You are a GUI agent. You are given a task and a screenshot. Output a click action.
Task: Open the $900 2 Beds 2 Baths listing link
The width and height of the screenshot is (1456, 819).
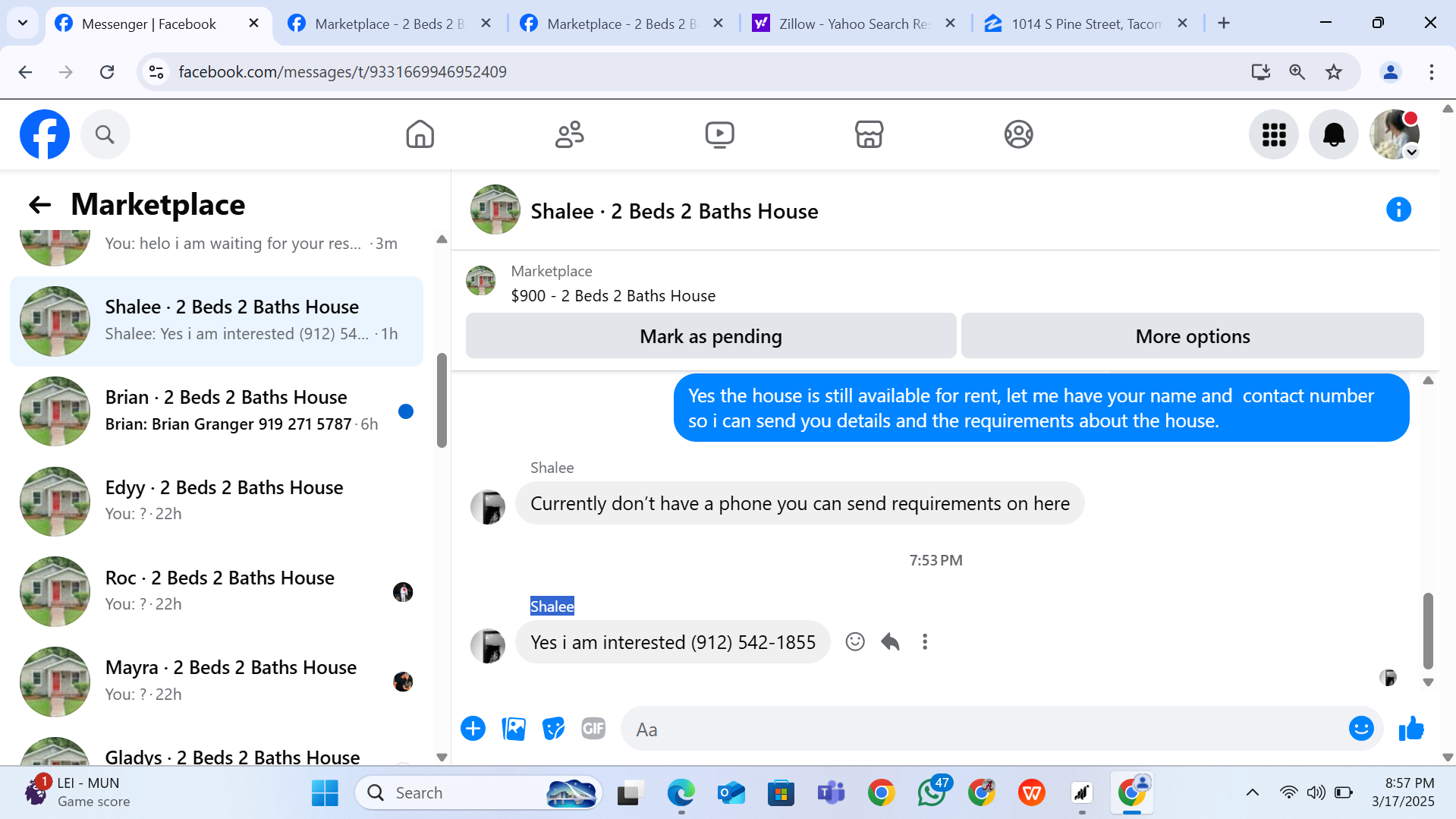613,296
